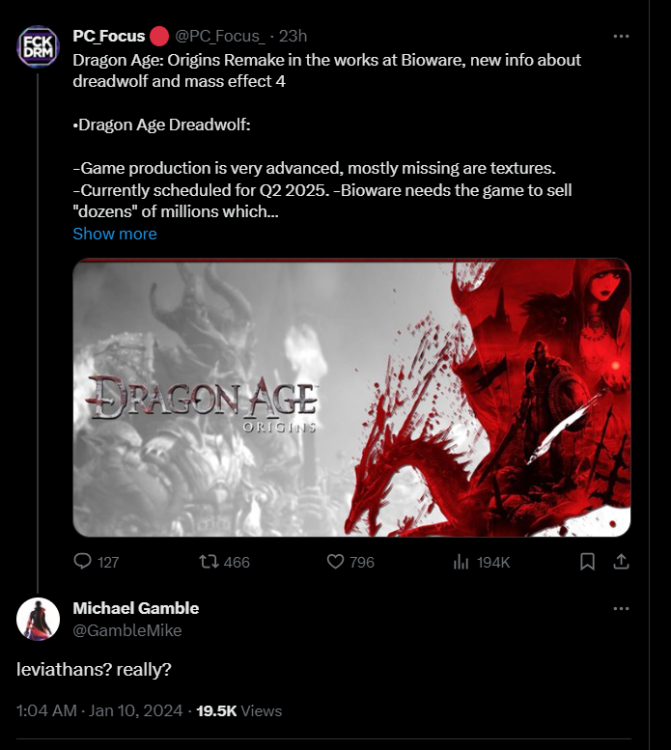Open the 23h timestamp link
671x750 pixels.
pyautogui.click(x=293, y=37)
